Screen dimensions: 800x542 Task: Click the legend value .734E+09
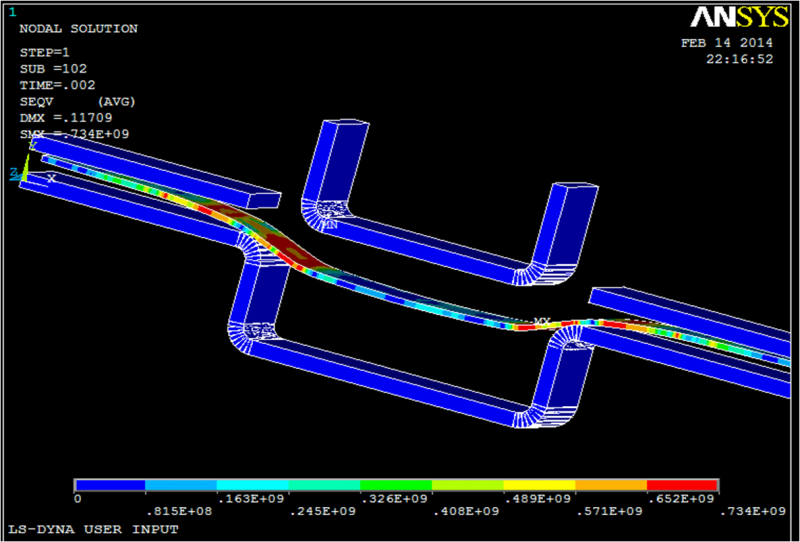753,512
